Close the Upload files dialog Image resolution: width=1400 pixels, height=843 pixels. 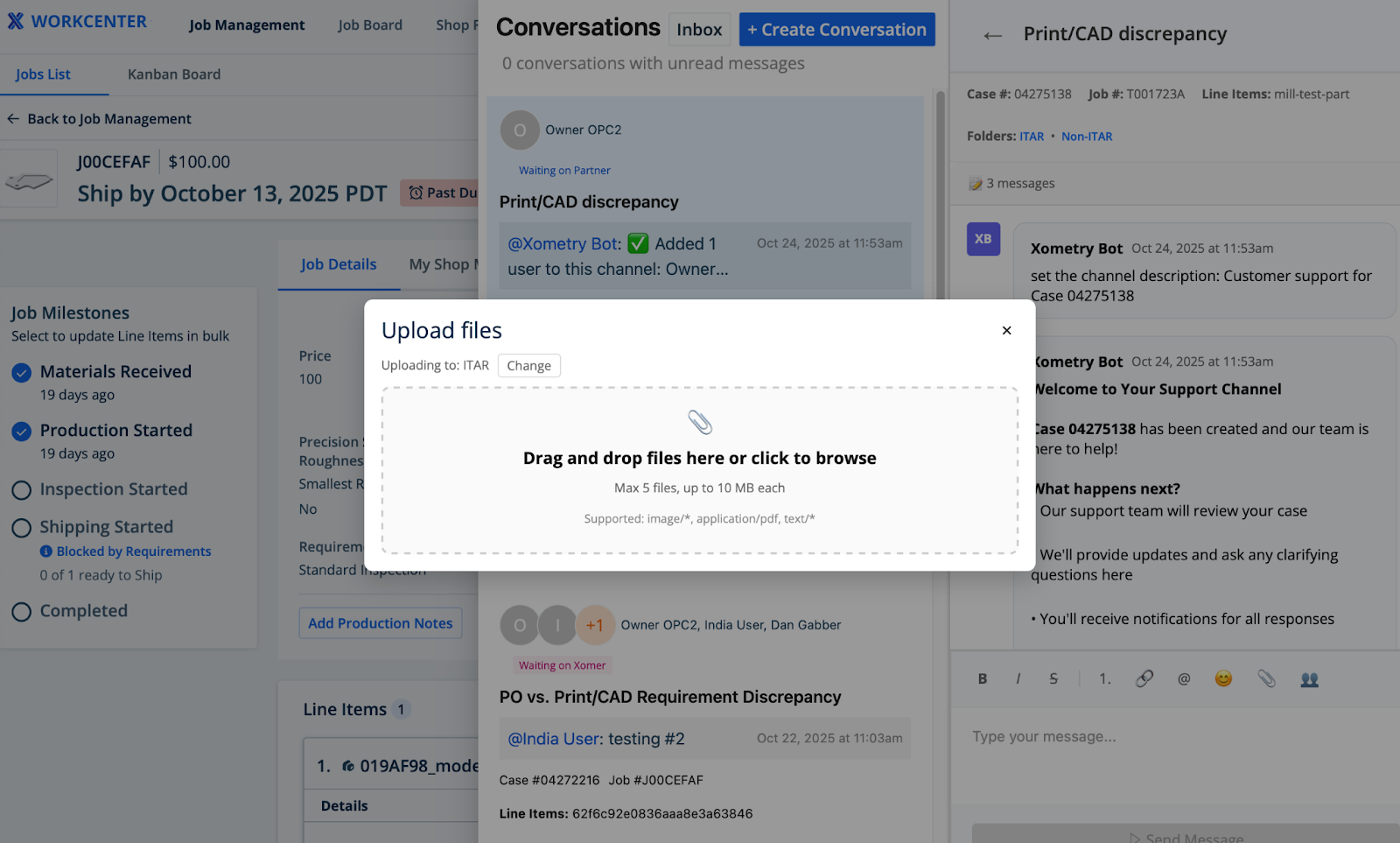point(1006,330)
